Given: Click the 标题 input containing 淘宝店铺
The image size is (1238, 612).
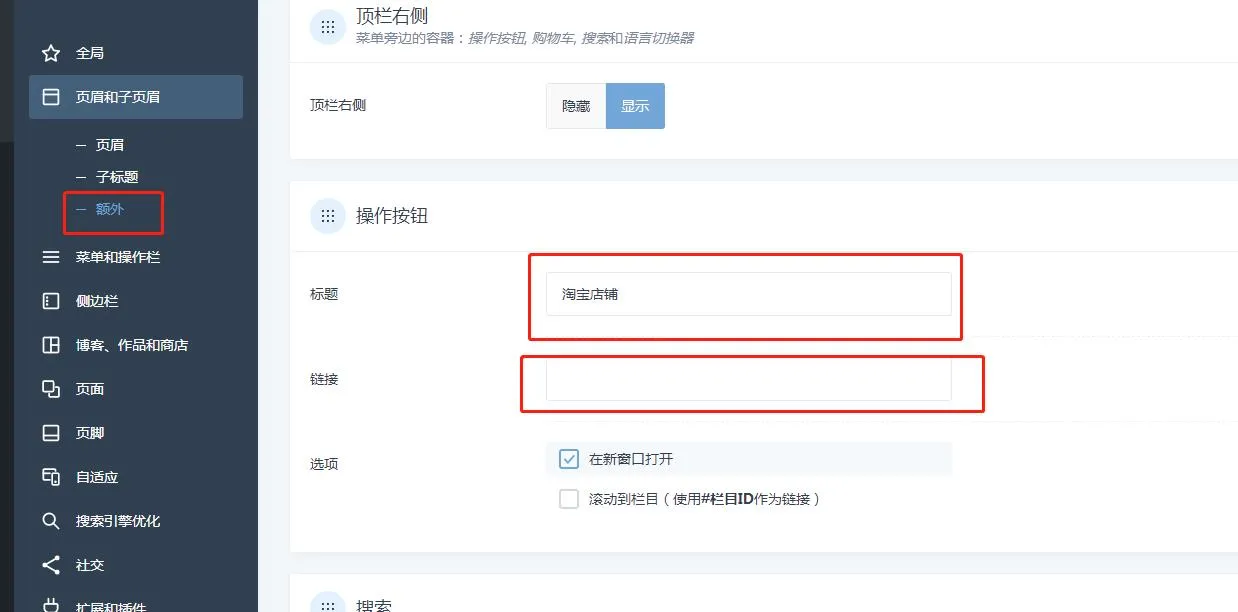Looking at the screenshot, I should [748, 294].
